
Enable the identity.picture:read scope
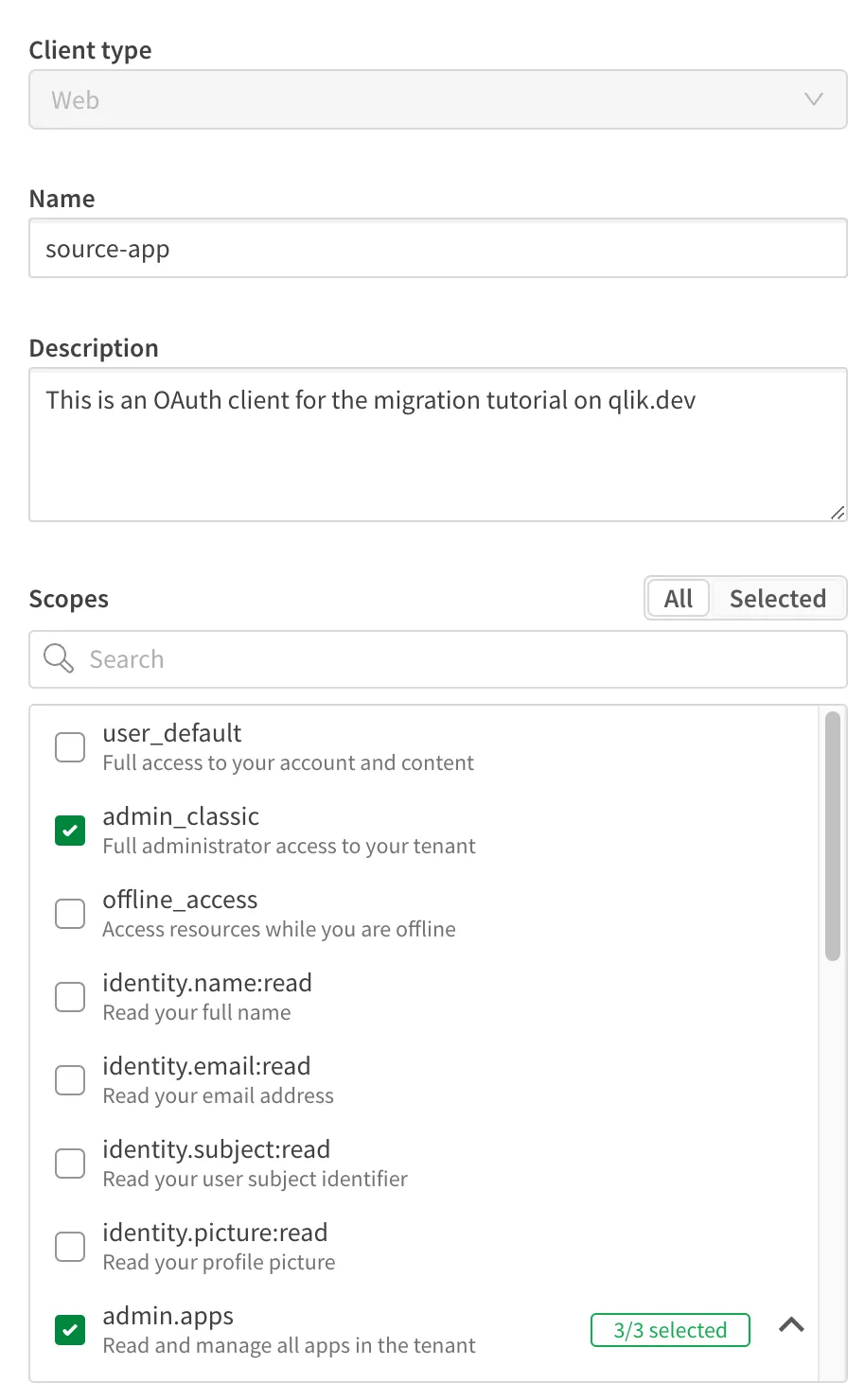click(69, 1246)
